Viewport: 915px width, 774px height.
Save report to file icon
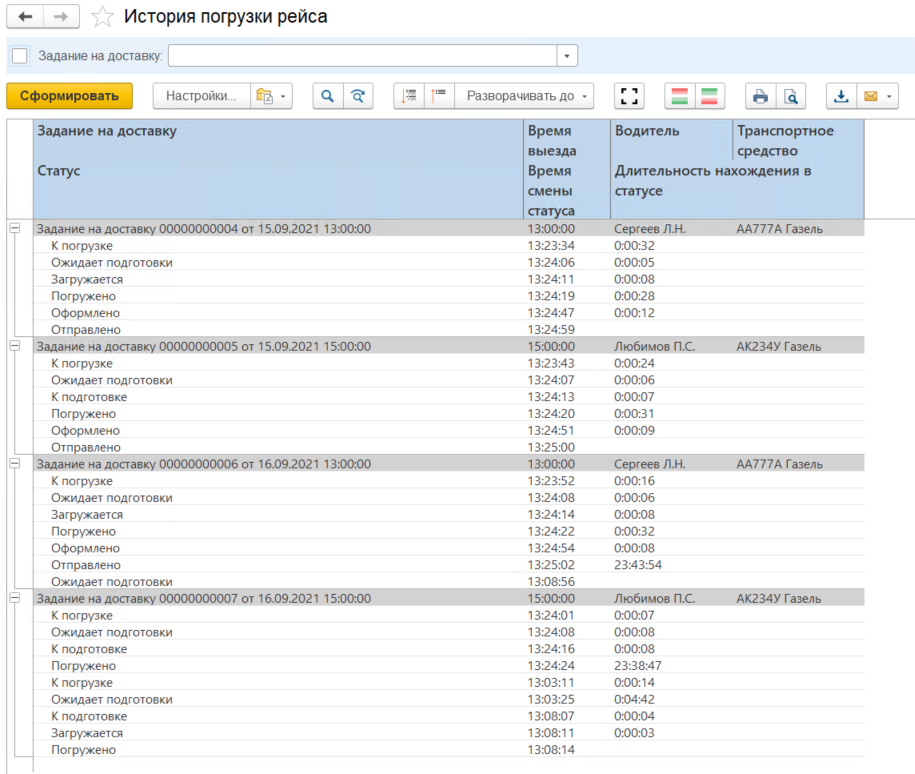841,96
